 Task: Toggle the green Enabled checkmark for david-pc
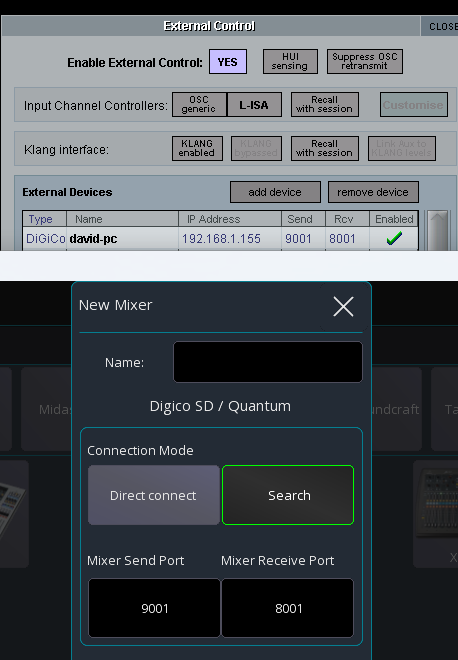(394, 239)
